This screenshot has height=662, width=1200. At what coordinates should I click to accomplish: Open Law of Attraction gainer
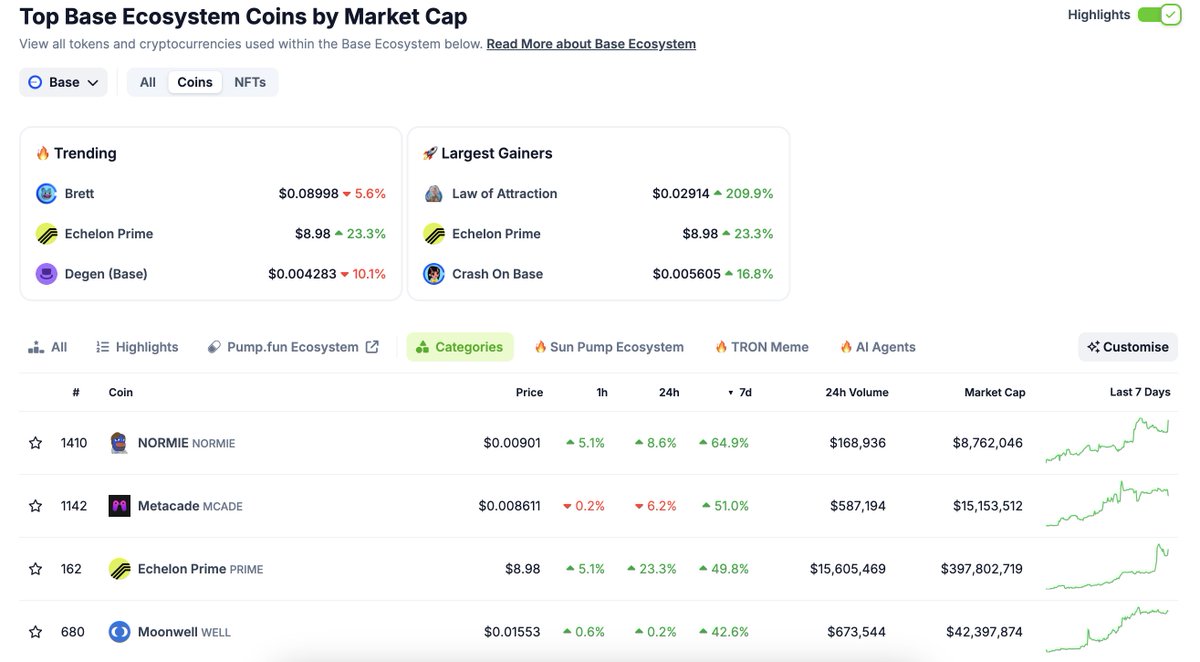tap(505, 193)
